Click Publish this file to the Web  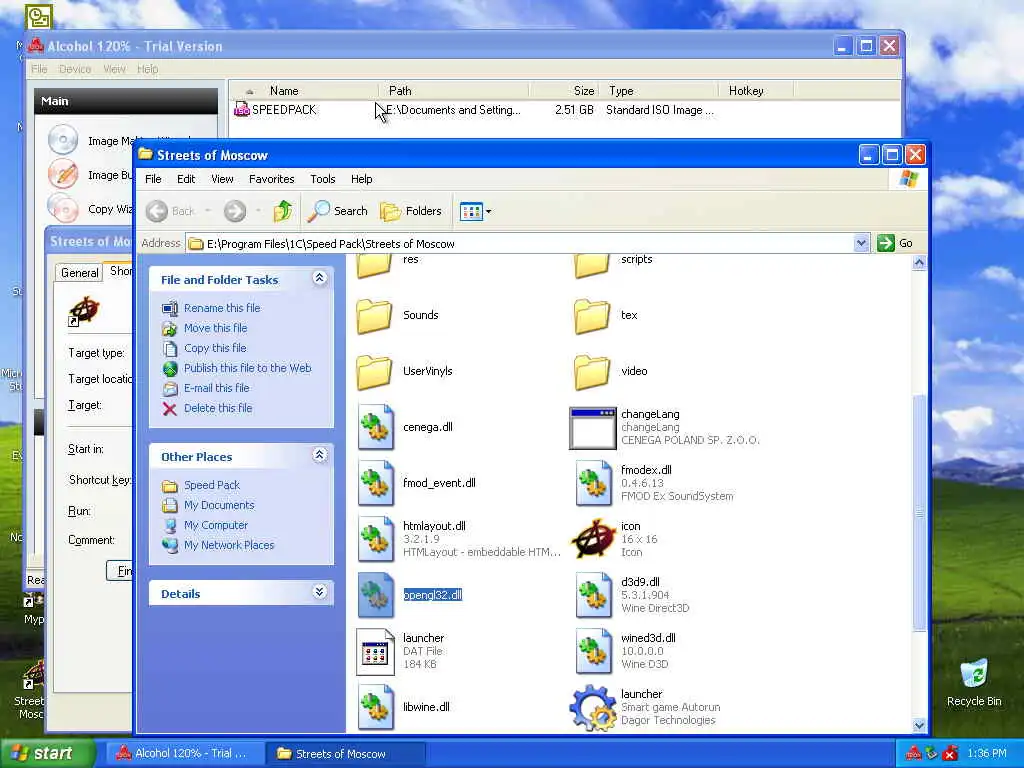[248, 368]
